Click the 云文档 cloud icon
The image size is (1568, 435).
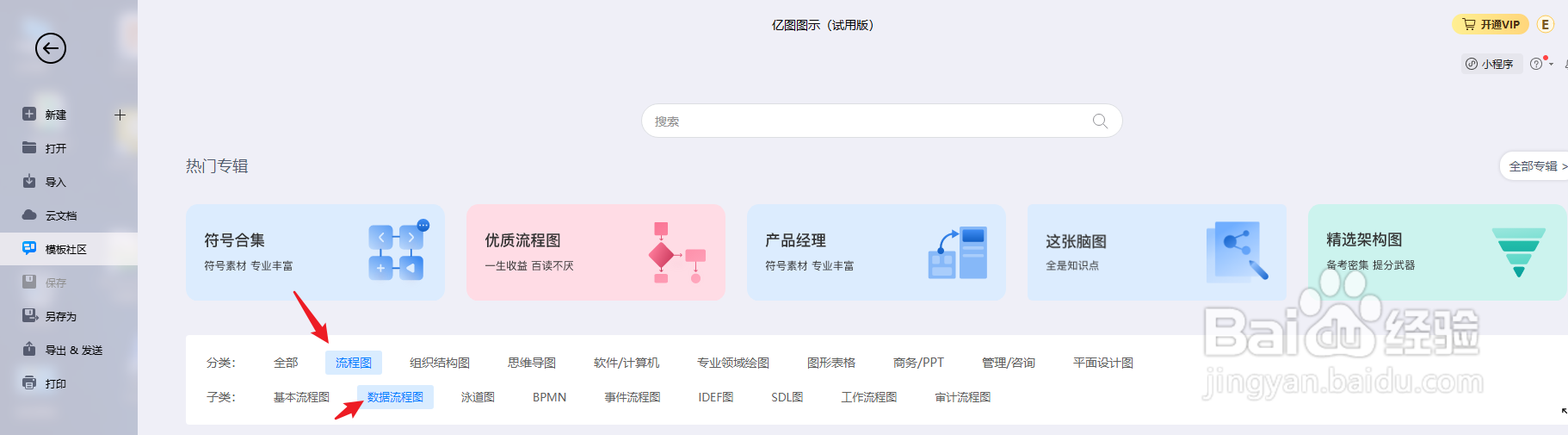pyautogui.click(x=29, y=214)
